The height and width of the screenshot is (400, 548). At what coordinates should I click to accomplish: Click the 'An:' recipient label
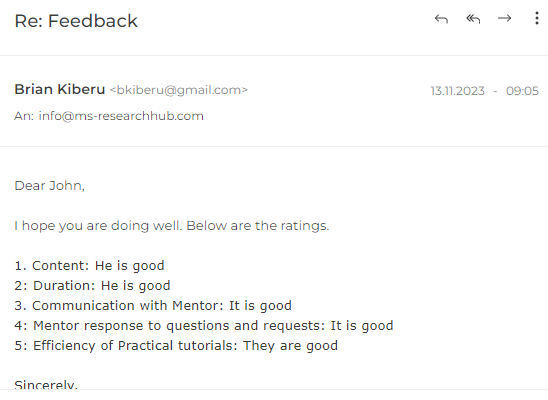point(24,116)
